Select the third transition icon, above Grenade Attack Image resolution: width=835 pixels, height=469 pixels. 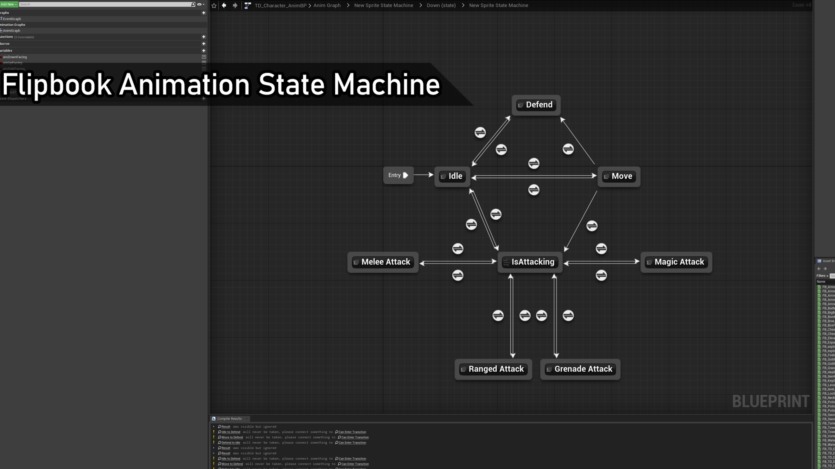tap(542, 316)
